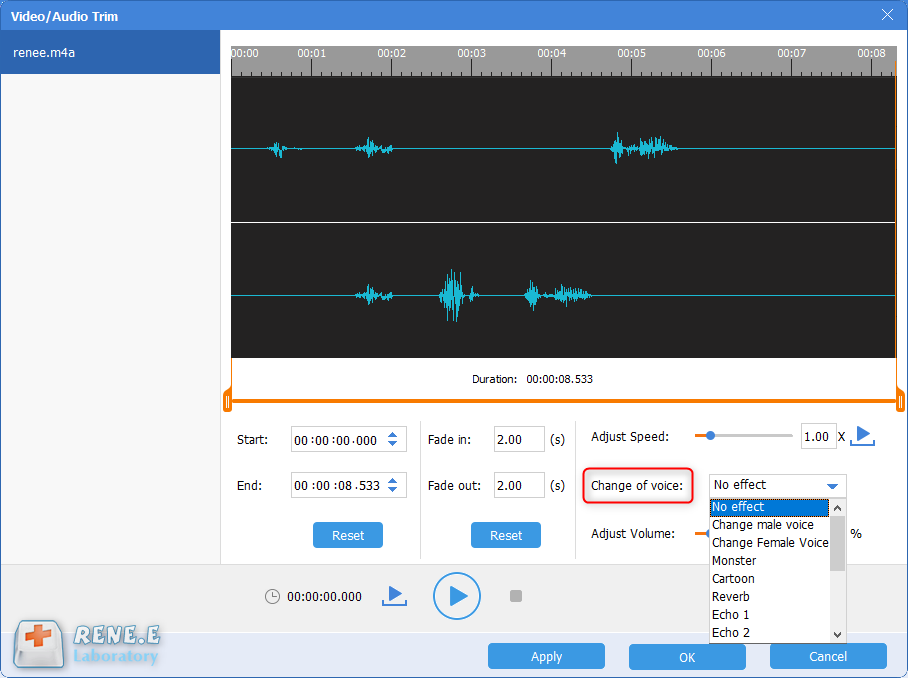The width and height of the screenshot is (908, 678).
Task: Click Apply button
Action: [546, 657]
